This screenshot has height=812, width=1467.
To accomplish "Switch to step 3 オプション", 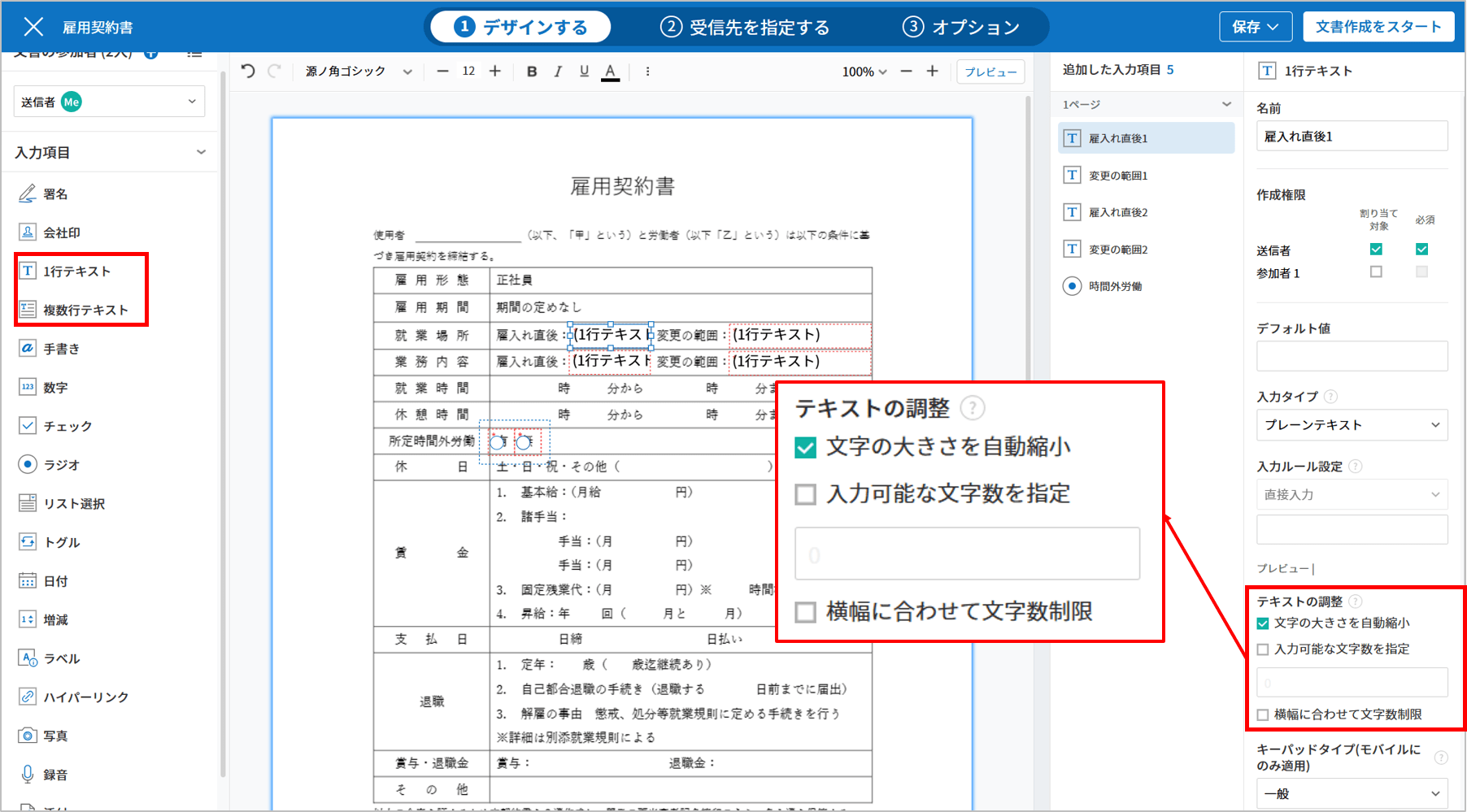I will tap(961, 27).
